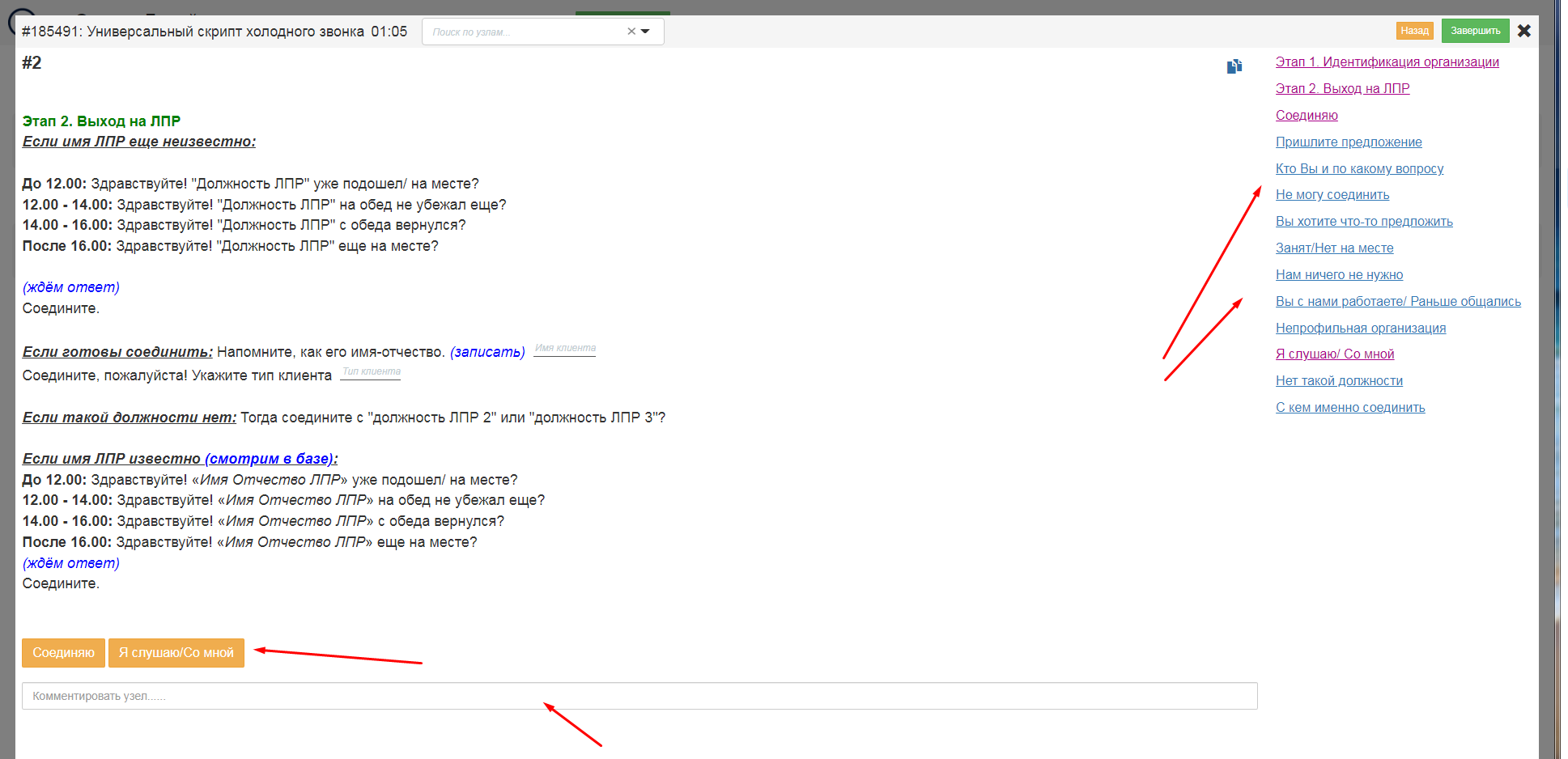This screenshot has height=759, width=1568.
Task: Open the Пришлите предложение link
Action: [1349, 142]
